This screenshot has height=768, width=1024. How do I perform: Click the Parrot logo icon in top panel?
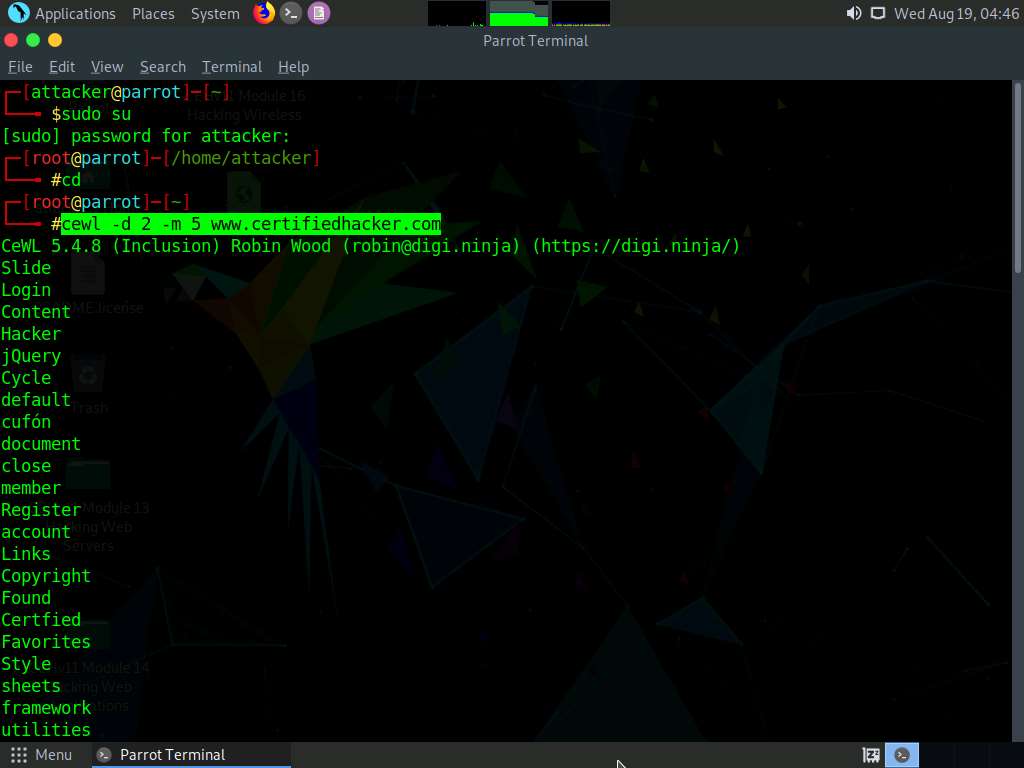click(x=18, y=12)
